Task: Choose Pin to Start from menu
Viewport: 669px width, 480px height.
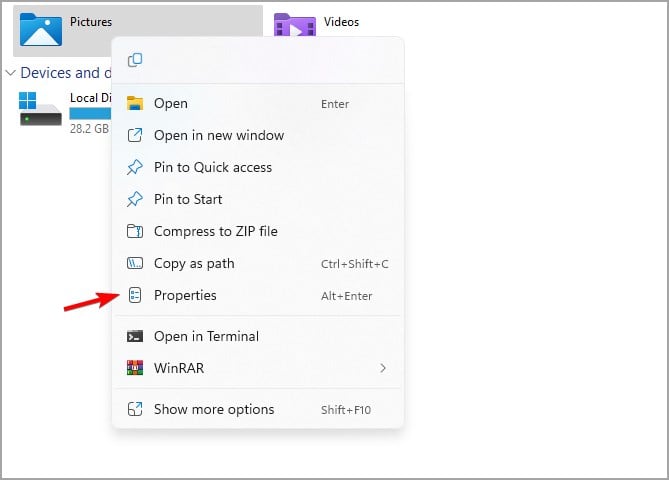Action: point(188,199)
